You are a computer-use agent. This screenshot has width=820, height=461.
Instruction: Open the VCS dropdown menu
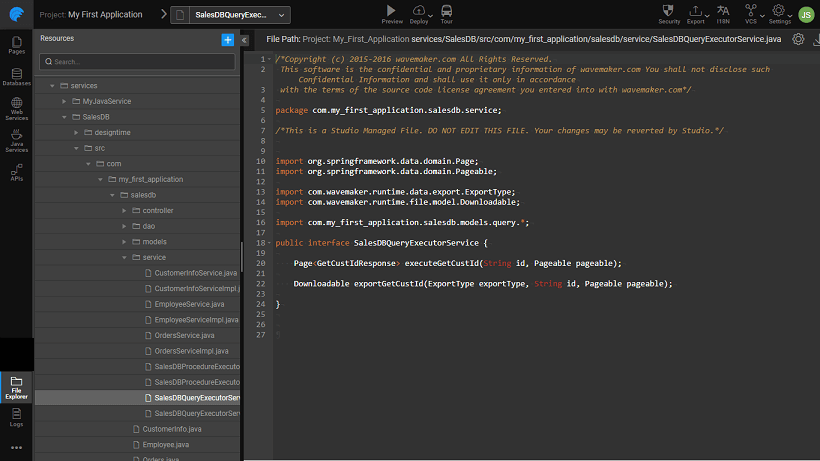pos(751,12)
